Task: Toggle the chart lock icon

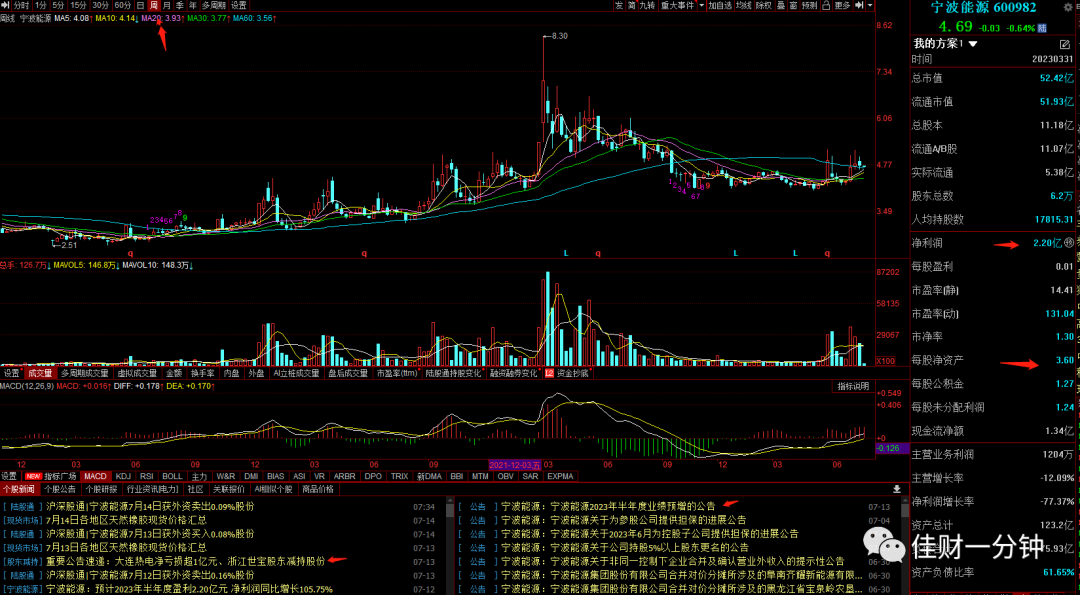Action: (x=826, y=5)
